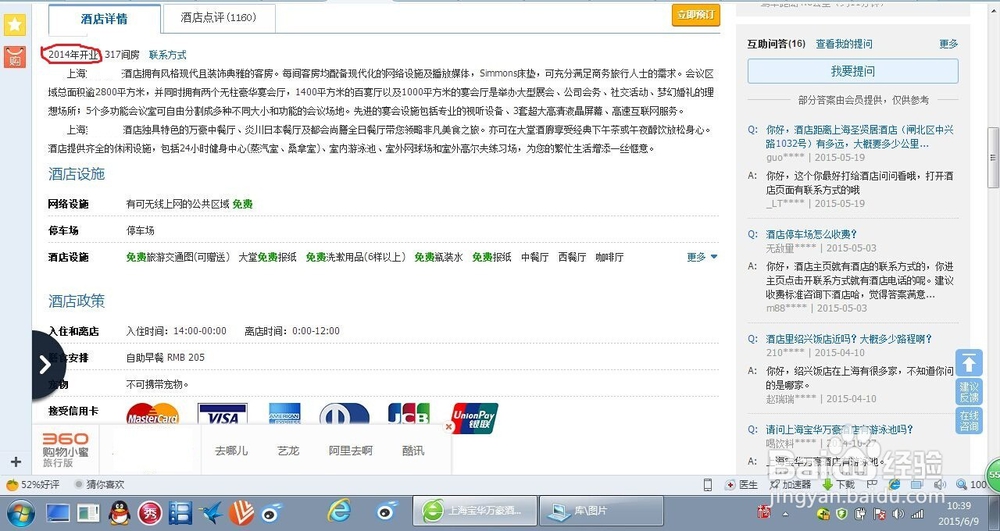Viewport: 1000px width, 531px height.
Task: Click 猜你喜欢 in the status bar
Action: pos(99,484)
